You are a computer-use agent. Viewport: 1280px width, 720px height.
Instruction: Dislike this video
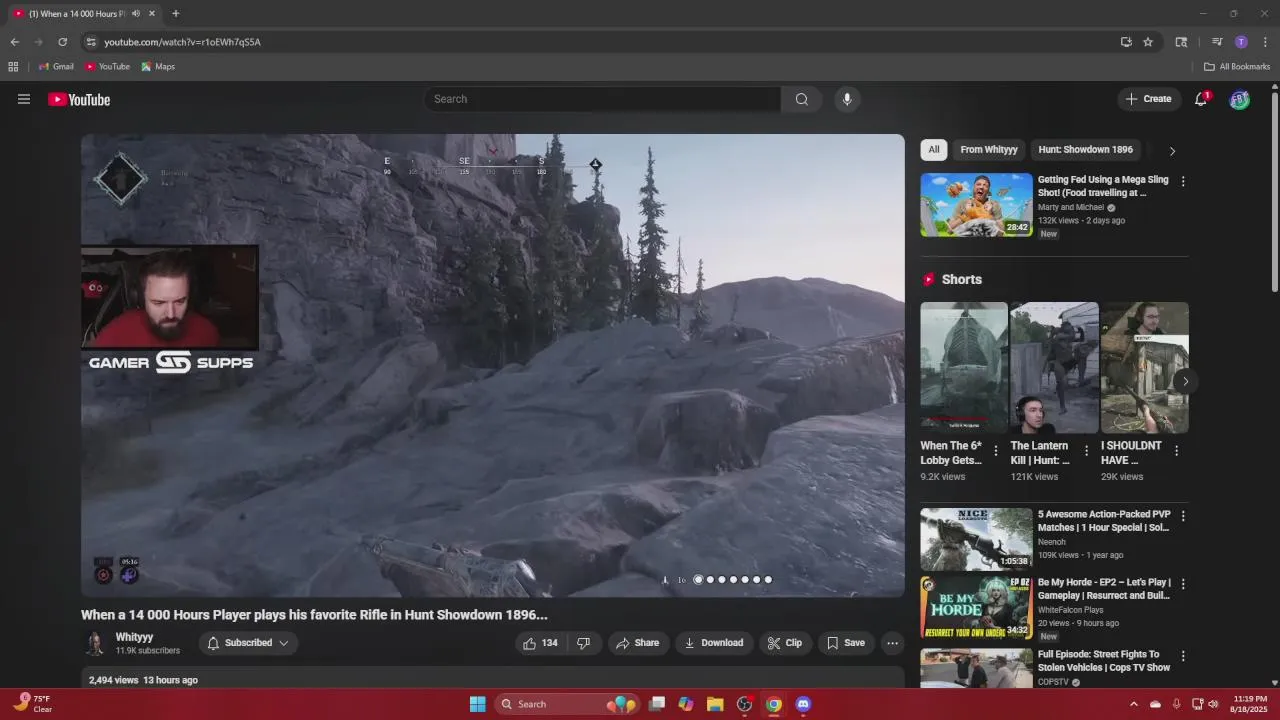point(584,643)
